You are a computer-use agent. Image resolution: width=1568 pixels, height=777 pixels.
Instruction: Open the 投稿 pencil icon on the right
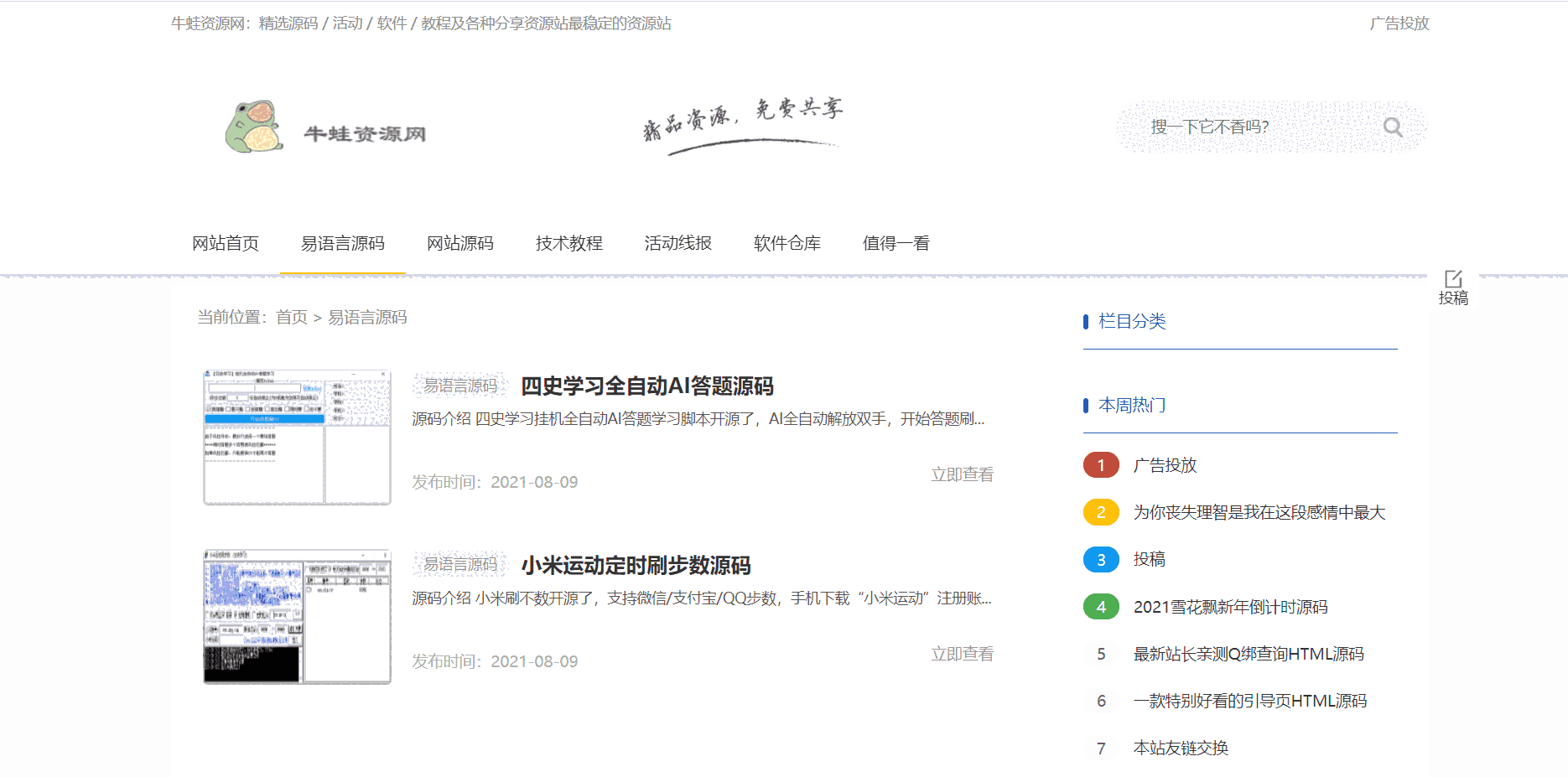(x=1455, y=280)
